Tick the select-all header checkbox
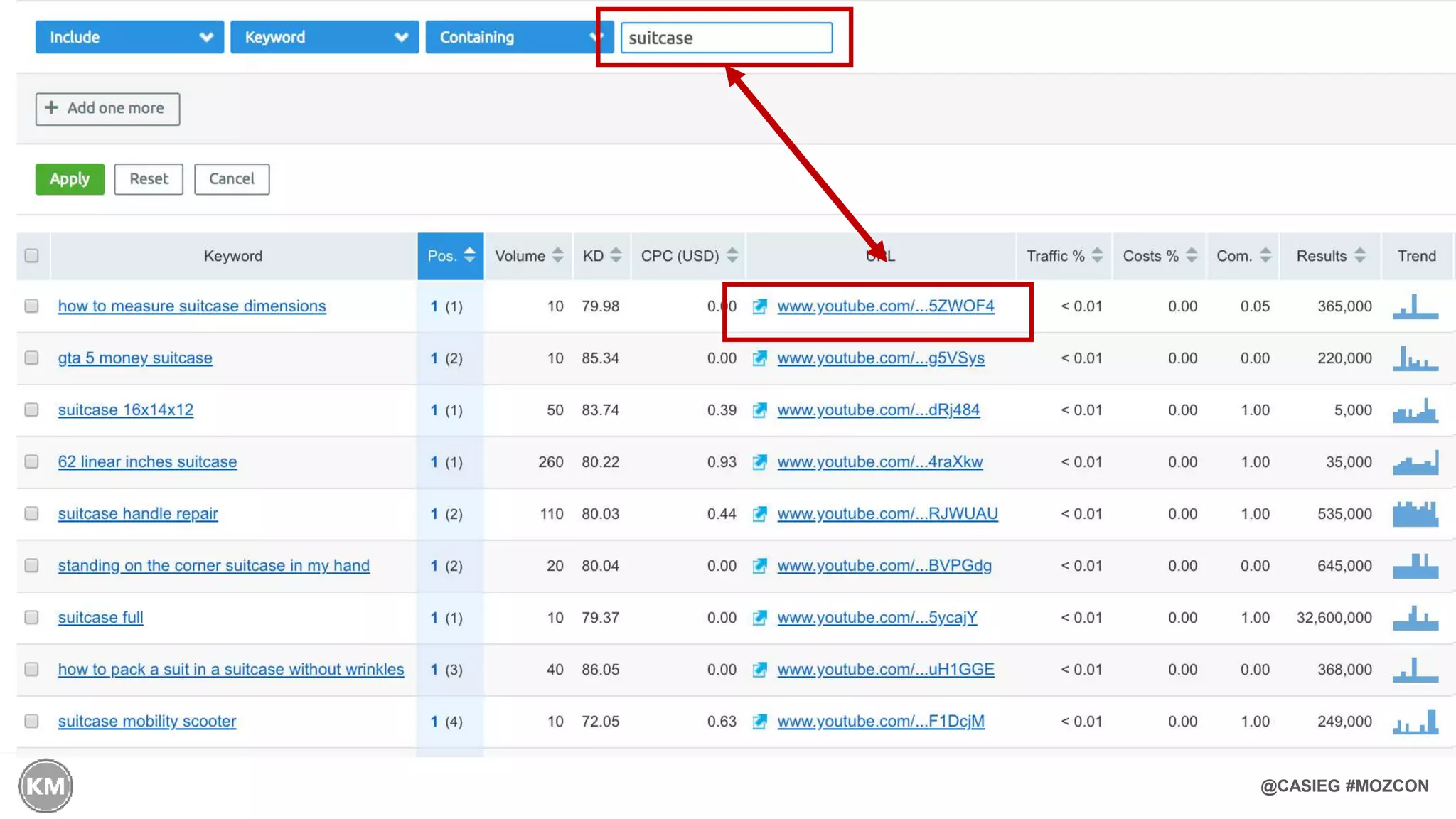 click(x=31, y=256)
